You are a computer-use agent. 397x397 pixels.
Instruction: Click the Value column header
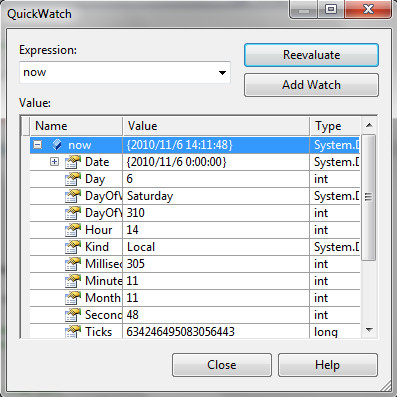point(216,126)
